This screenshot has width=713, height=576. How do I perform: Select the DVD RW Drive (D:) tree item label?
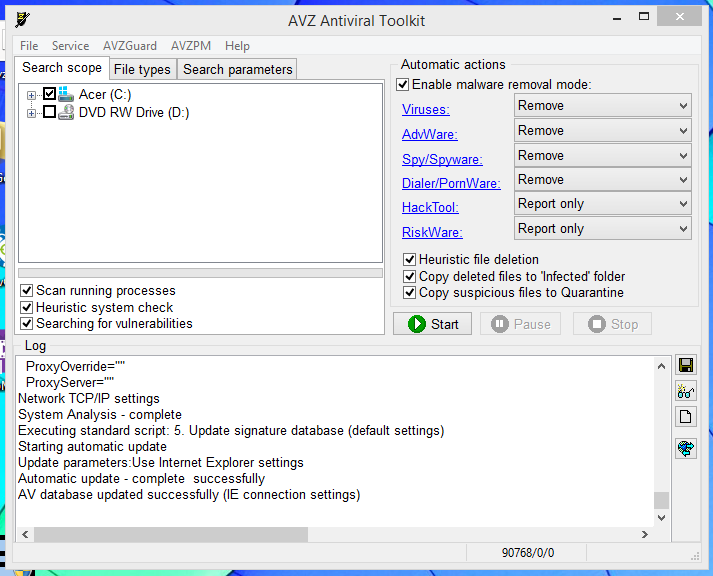tap(134, 112)
